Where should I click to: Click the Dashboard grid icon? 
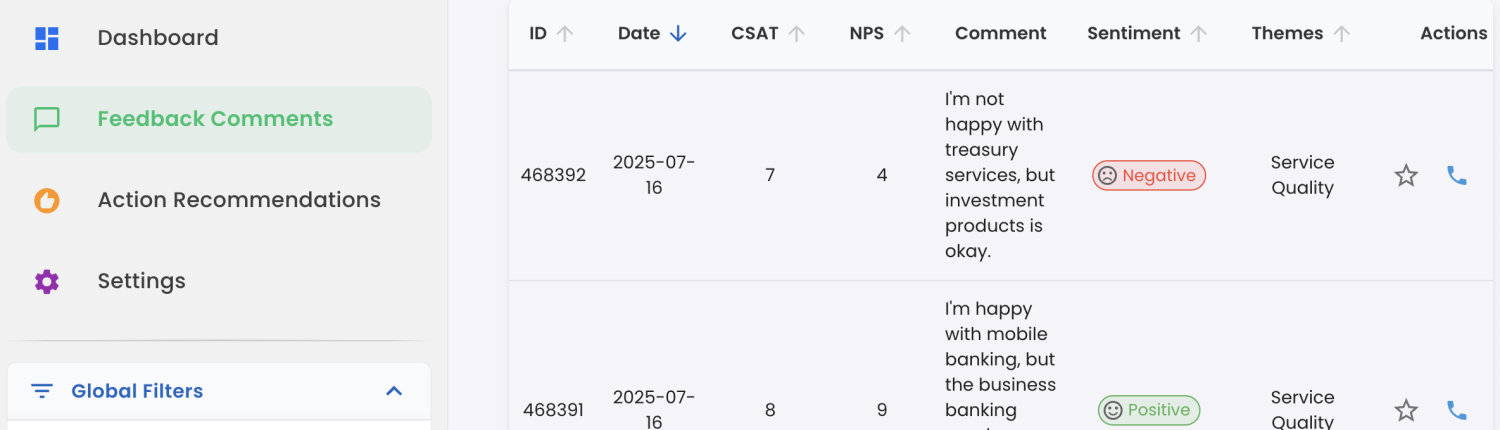point(47,38)
